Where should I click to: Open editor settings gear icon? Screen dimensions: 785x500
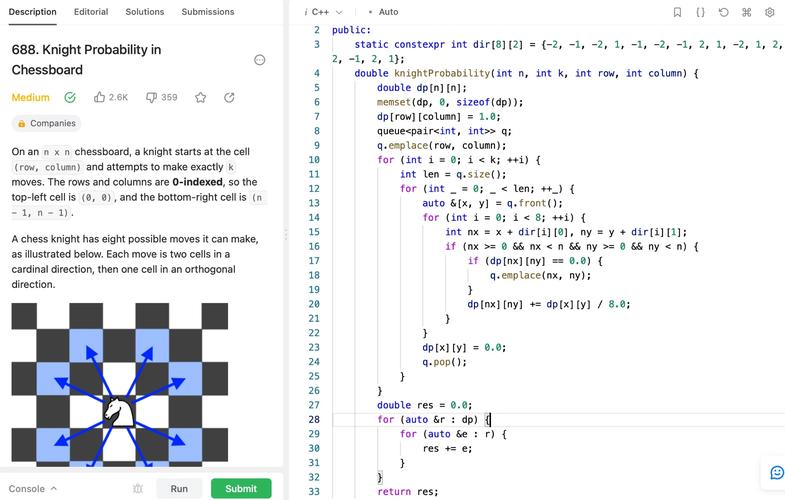pyautogui.click(x=769, y=12)
